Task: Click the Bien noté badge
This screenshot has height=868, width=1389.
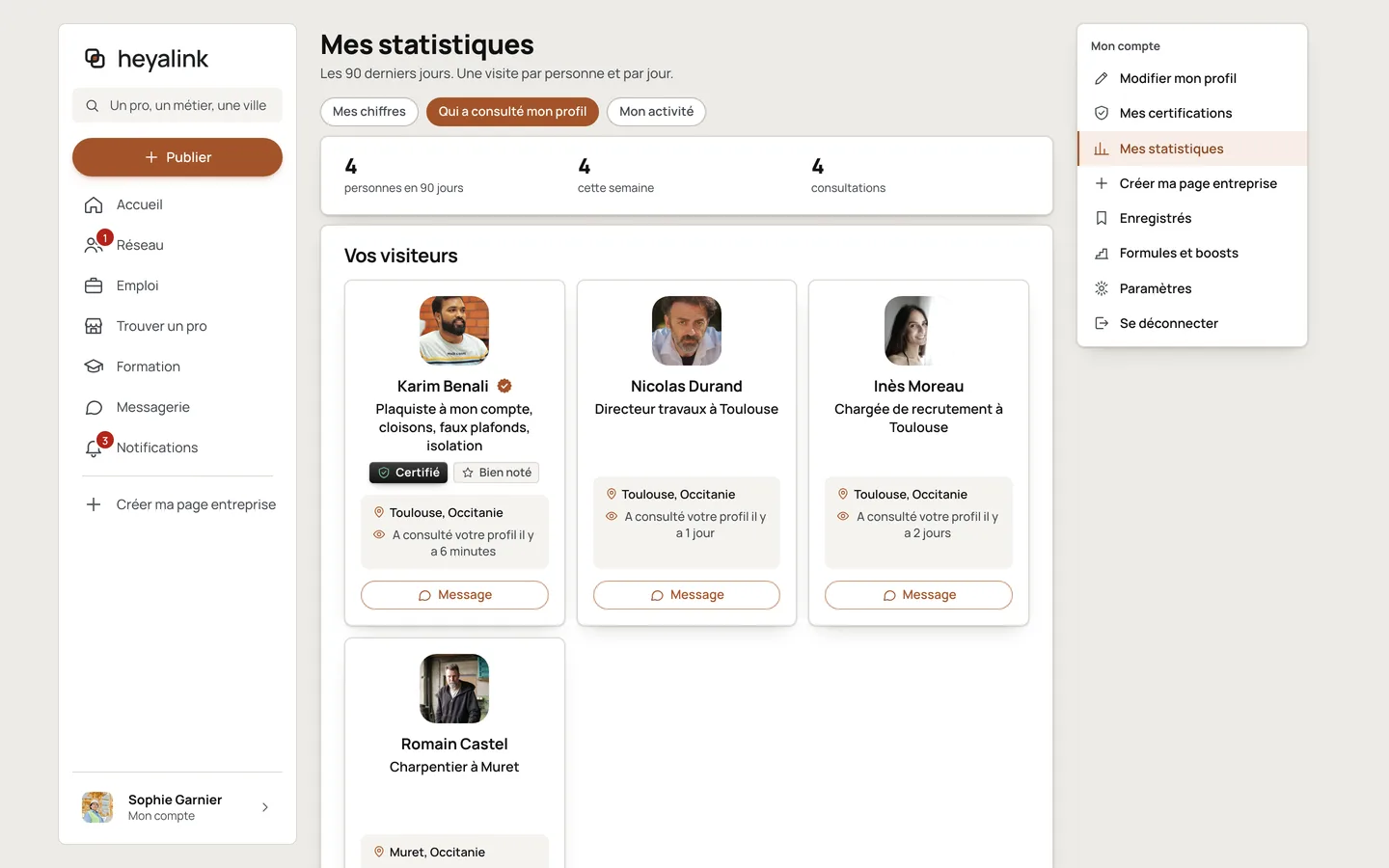Action: (x=496, y=473)
